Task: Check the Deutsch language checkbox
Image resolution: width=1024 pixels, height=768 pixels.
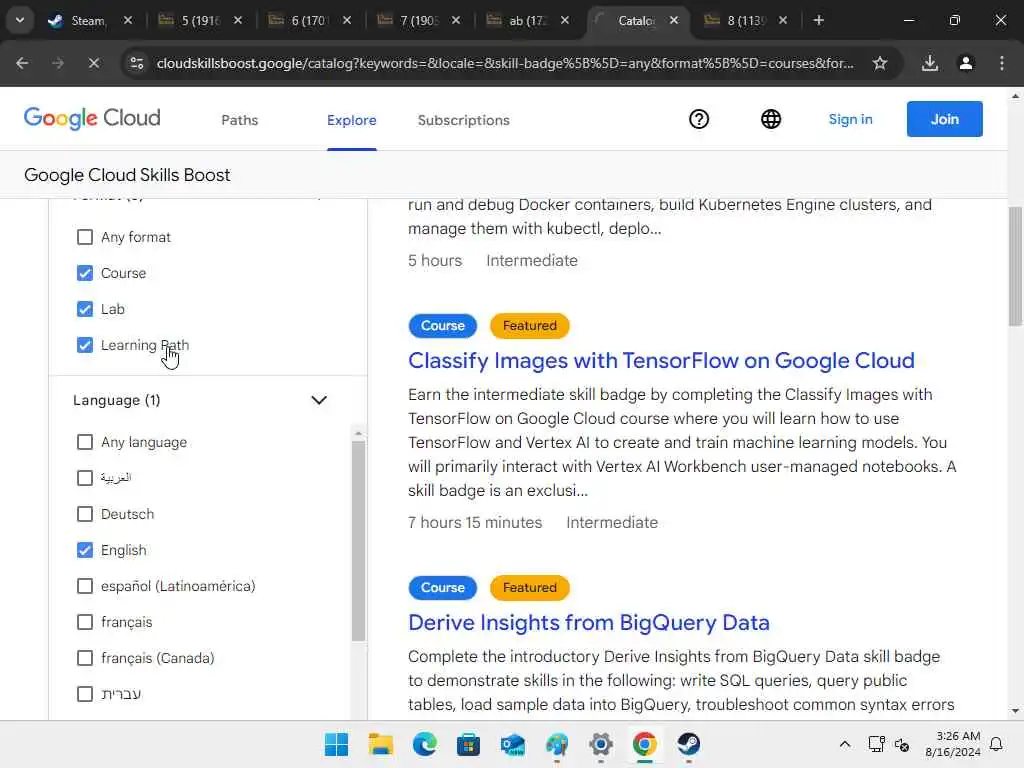Action: tap(85, 514)
